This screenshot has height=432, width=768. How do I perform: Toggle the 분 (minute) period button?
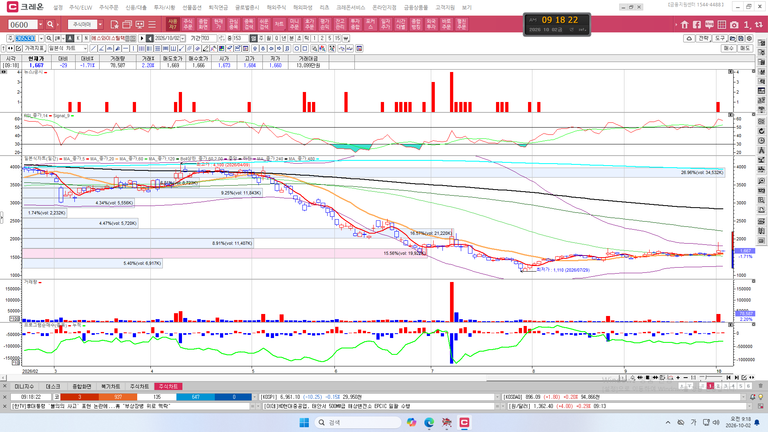pyautogui.click(x=291, y=38)
